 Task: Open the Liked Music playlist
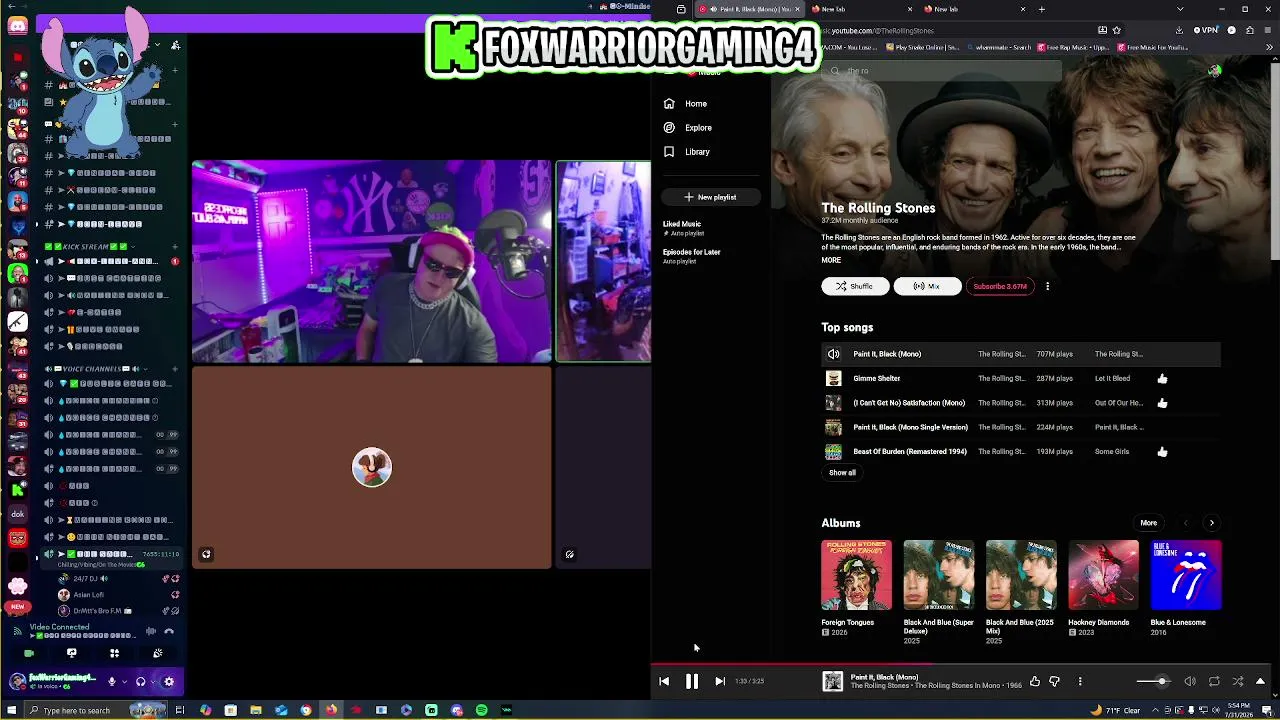(x=682, y=228)
